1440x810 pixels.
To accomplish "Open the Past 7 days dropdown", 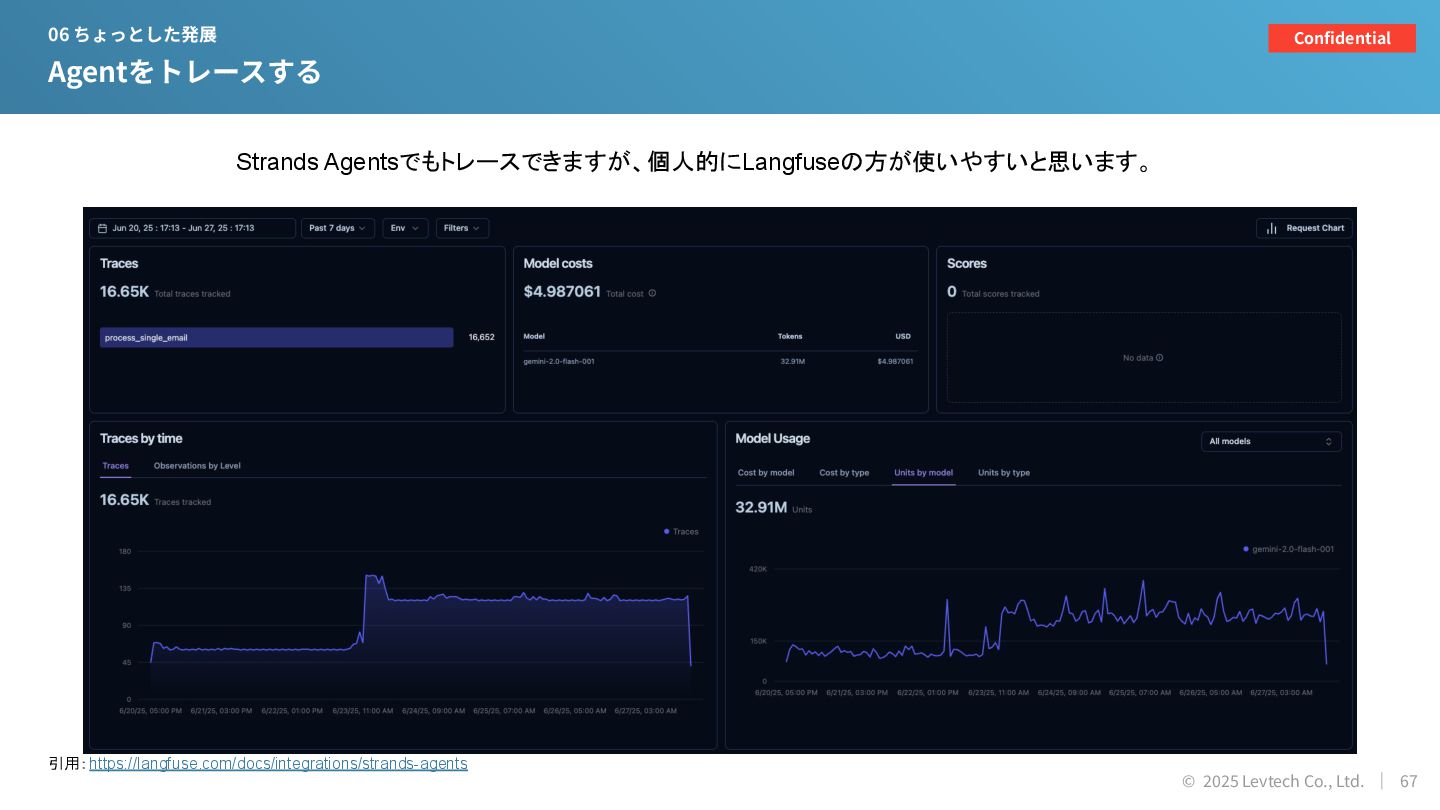I will pos(338,228).
